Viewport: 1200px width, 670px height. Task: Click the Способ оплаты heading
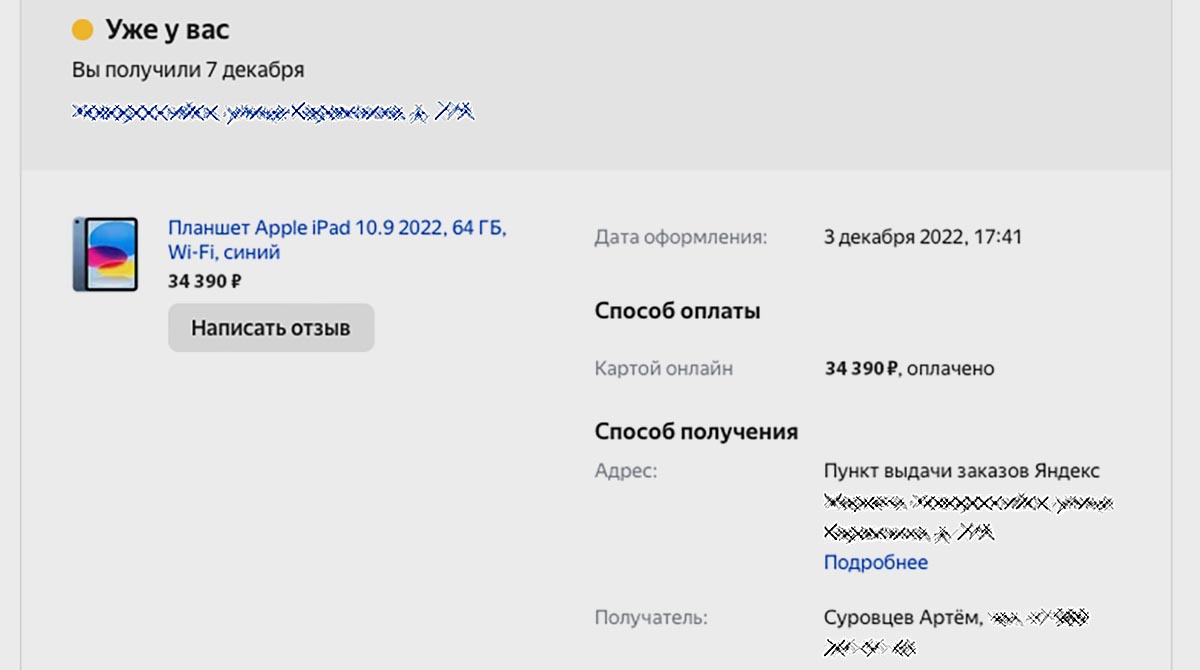677,311
